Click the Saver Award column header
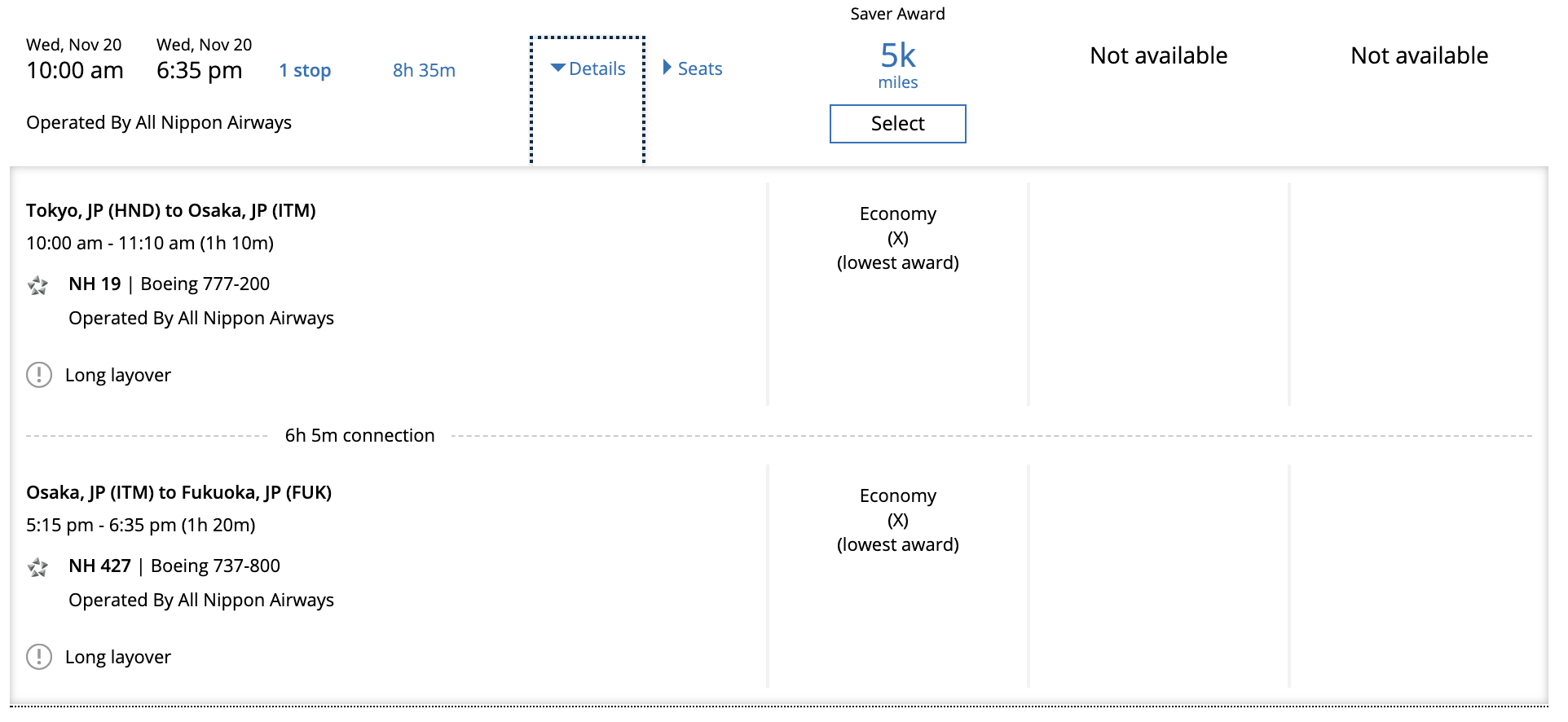The image size is (1568, 722). (897, 14)
